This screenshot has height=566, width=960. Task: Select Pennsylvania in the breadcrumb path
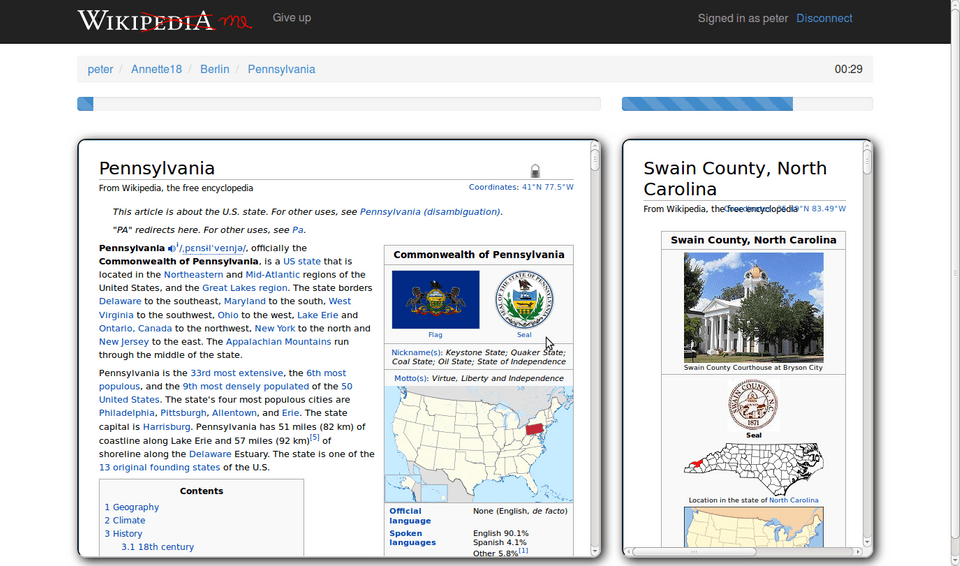(x=282, y=69)
